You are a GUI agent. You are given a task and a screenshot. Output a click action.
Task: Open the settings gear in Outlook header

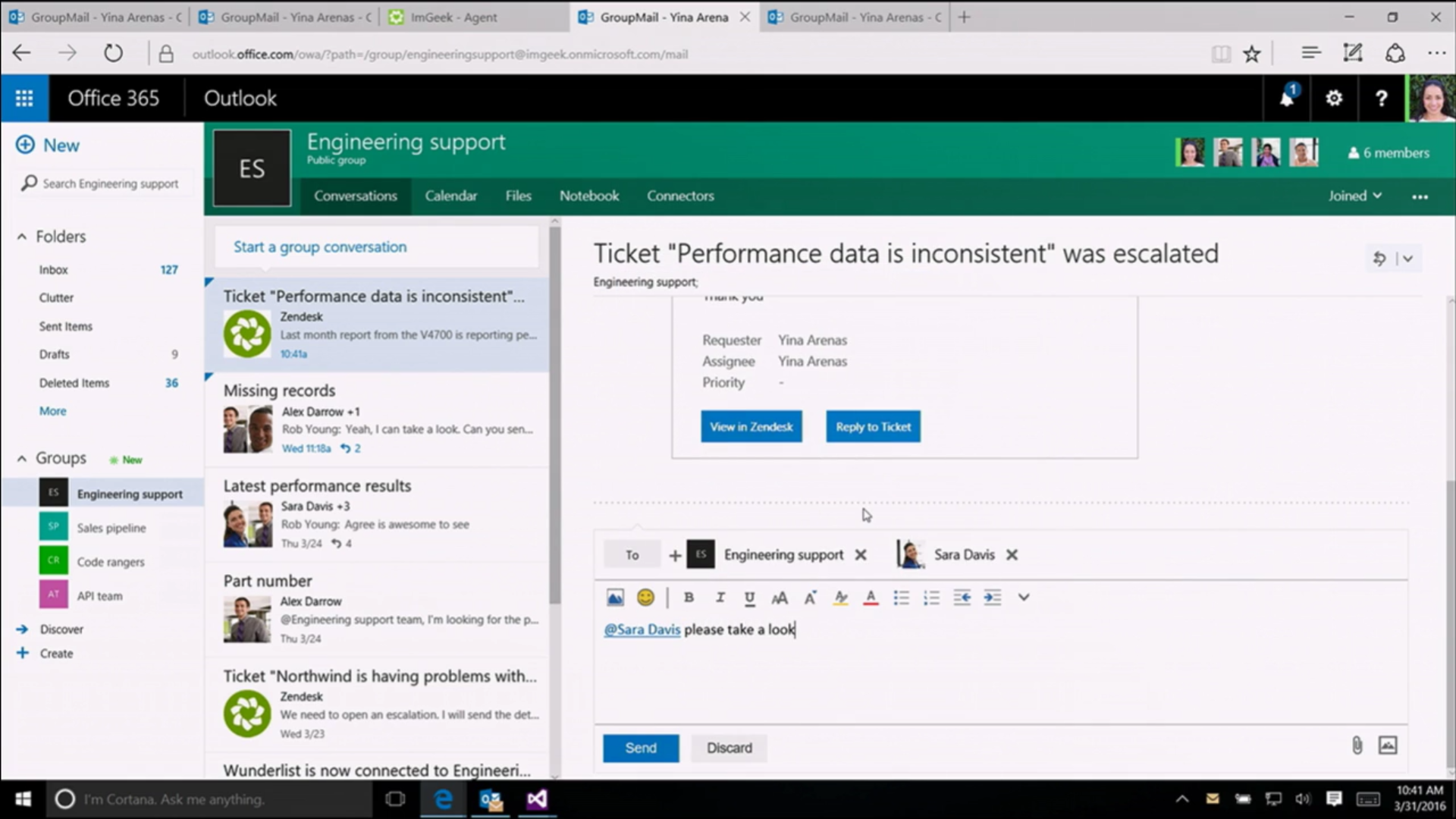click(x=1334, y=98)
